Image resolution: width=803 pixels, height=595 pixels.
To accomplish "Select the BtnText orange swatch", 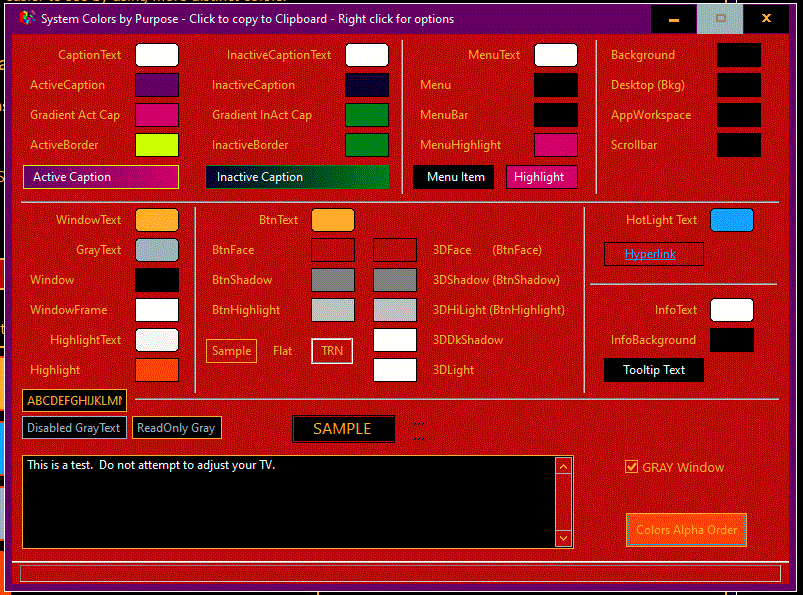I will tap(333, 220).
